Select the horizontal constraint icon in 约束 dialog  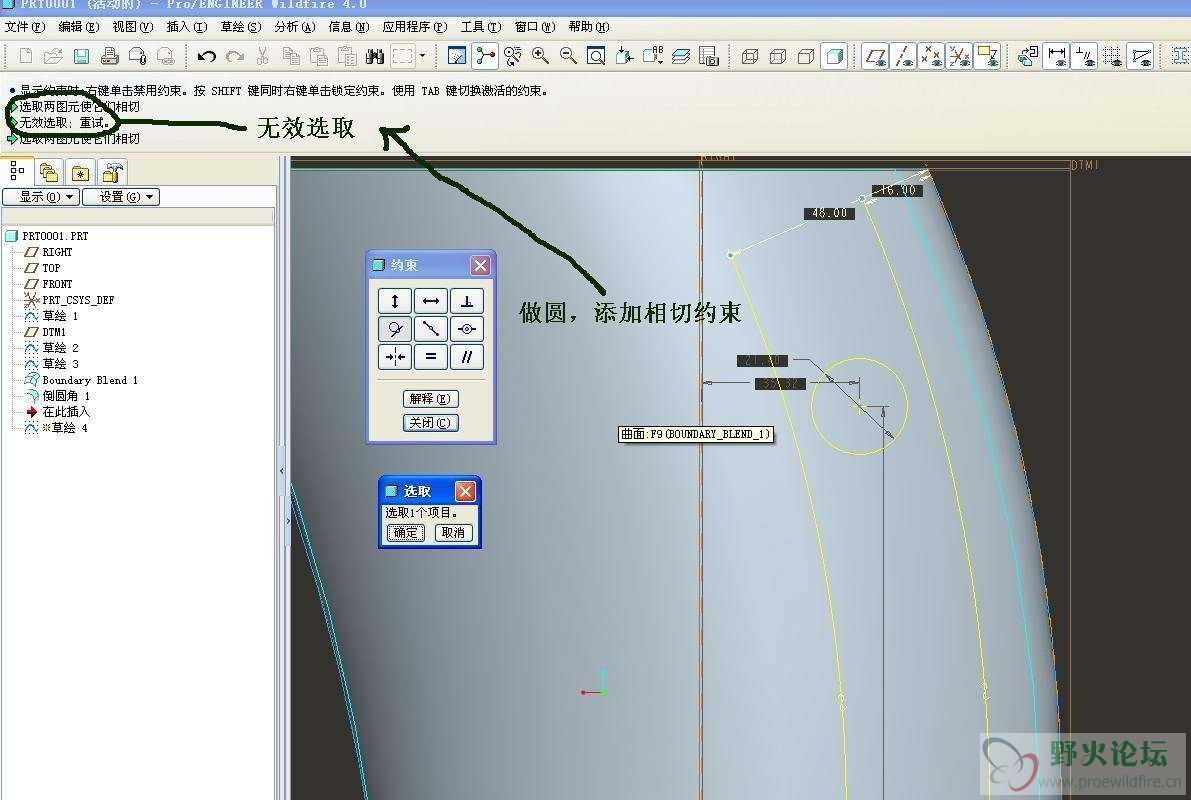tap(431, 302)
